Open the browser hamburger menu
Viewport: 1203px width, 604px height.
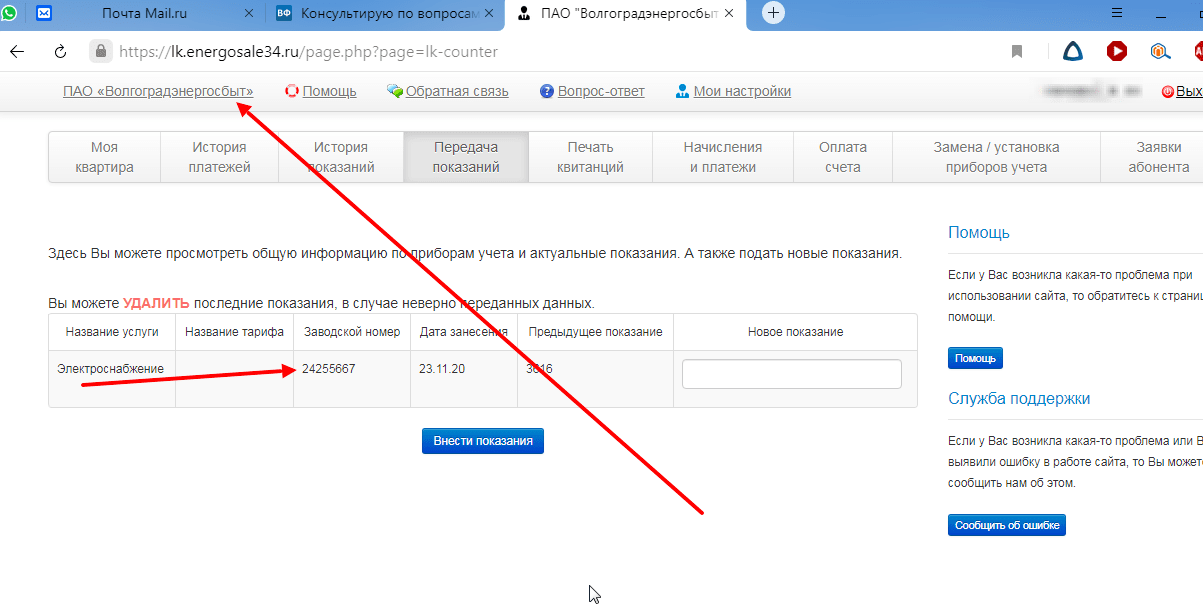[1117, 13]
